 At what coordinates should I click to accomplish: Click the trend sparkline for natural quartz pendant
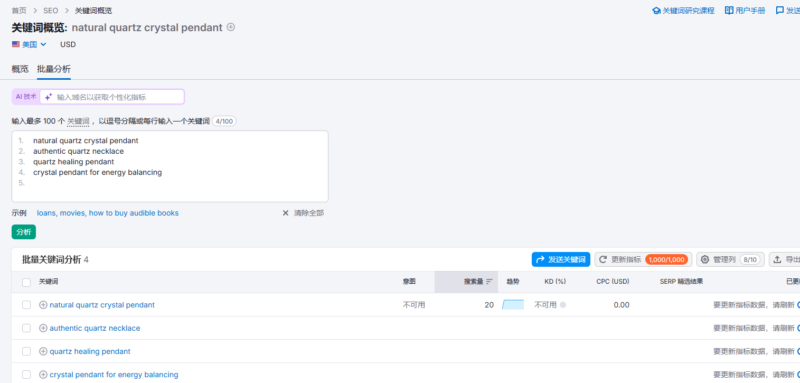513,305
